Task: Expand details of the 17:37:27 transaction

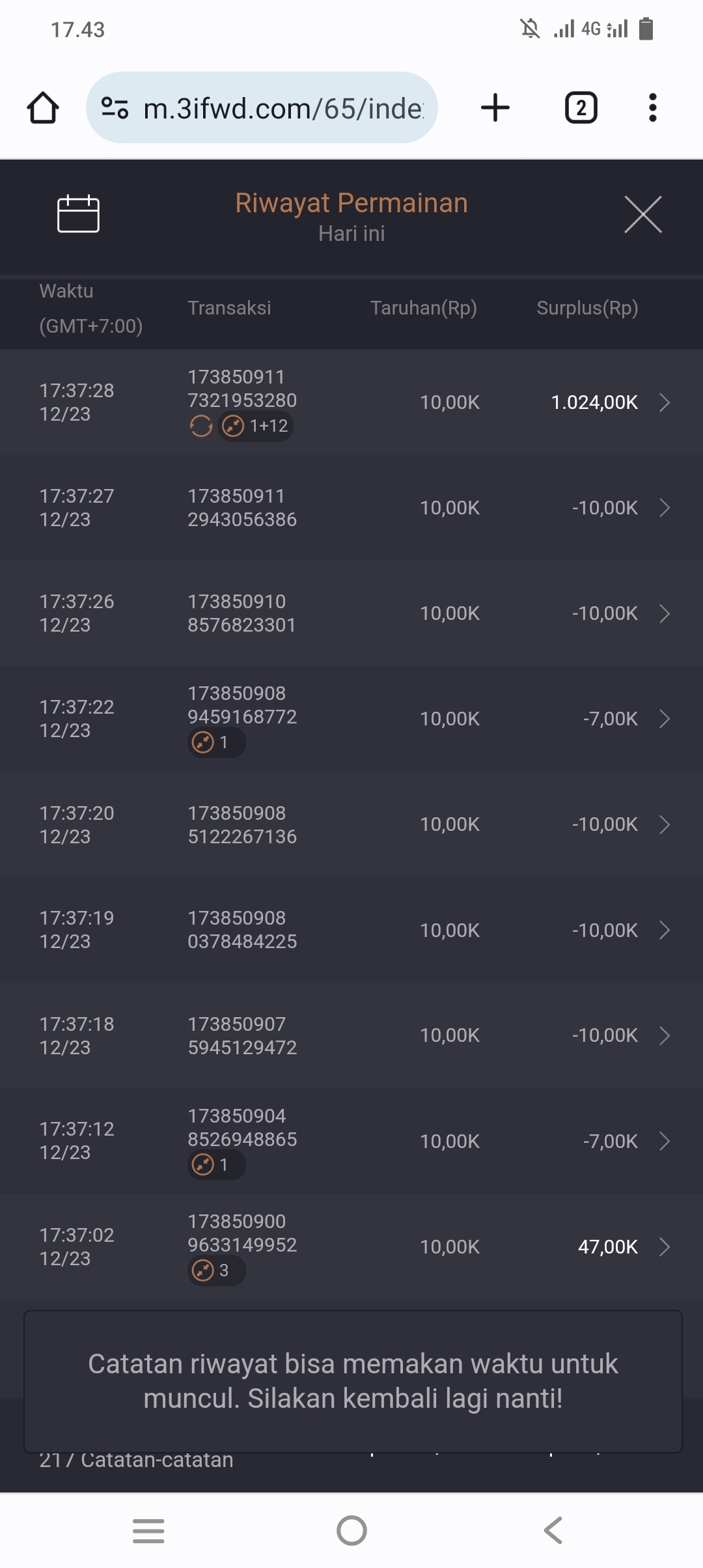Action: (664, 508)
